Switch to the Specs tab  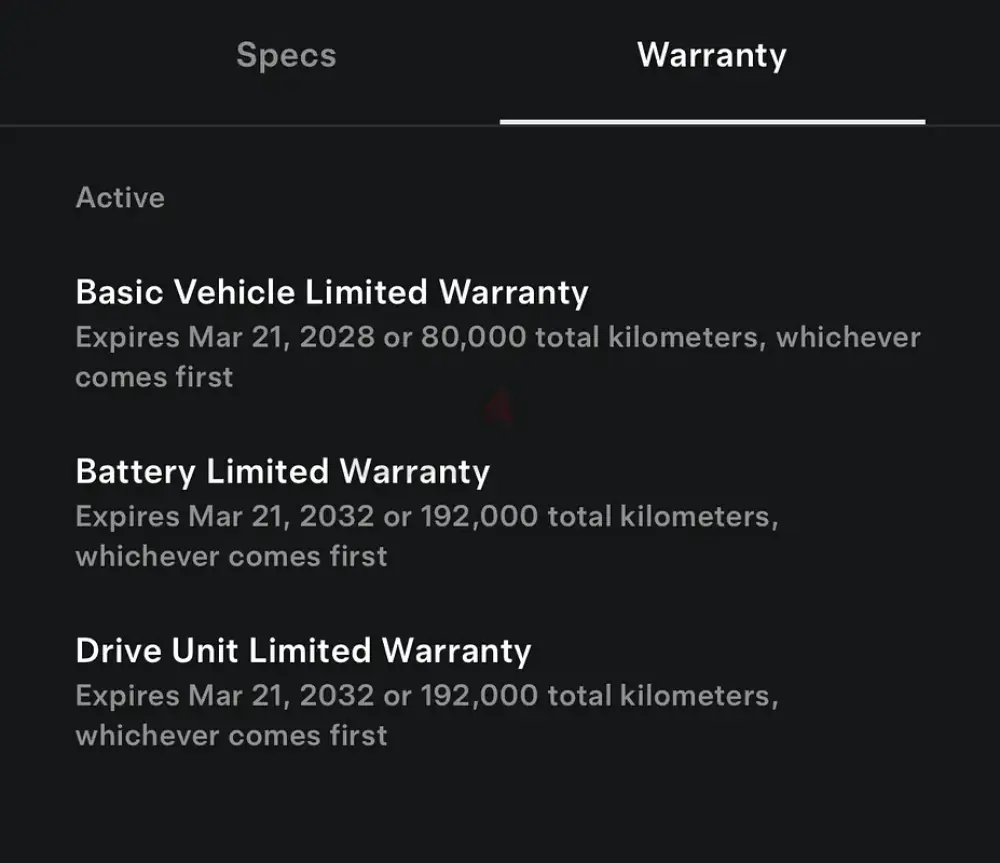286,55
